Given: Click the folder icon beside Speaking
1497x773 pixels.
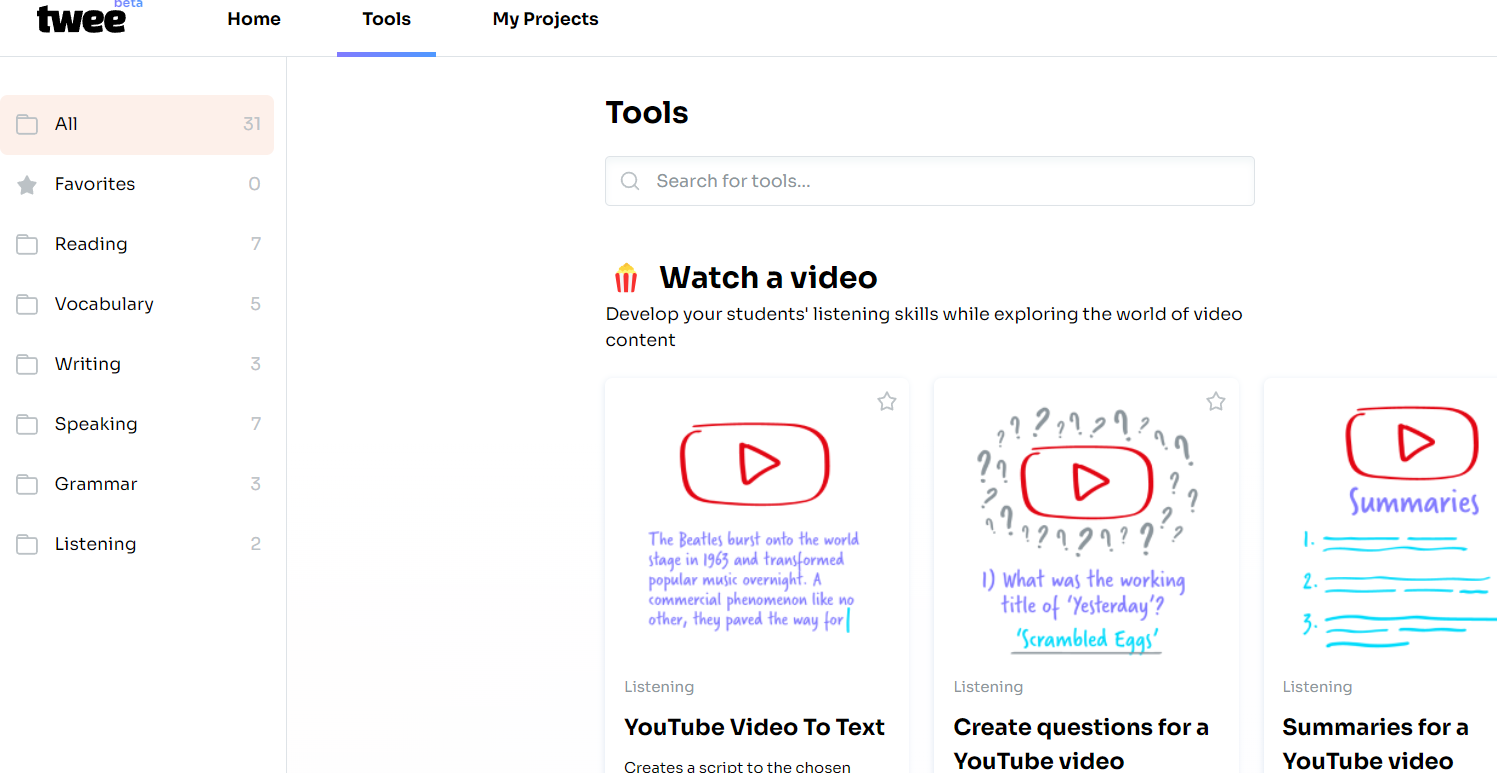Looking at the screenshot, I should (27, 425).
